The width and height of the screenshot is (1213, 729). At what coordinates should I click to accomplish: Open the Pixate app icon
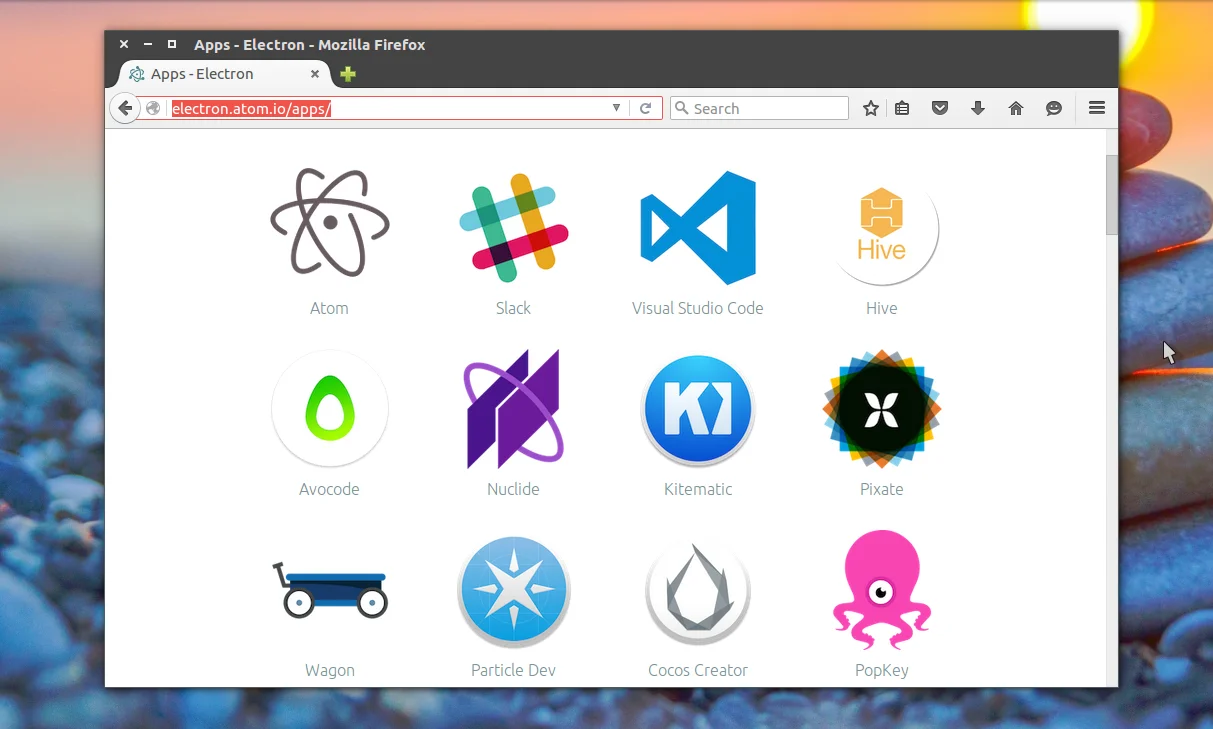point(881,408)
